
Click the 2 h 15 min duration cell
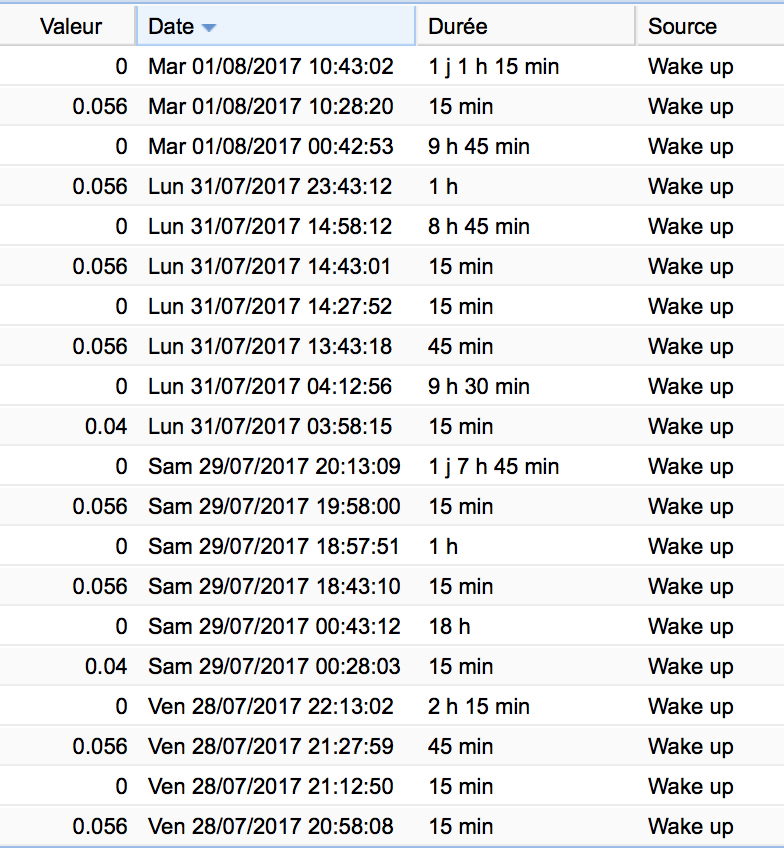click(x=479, y=707)
